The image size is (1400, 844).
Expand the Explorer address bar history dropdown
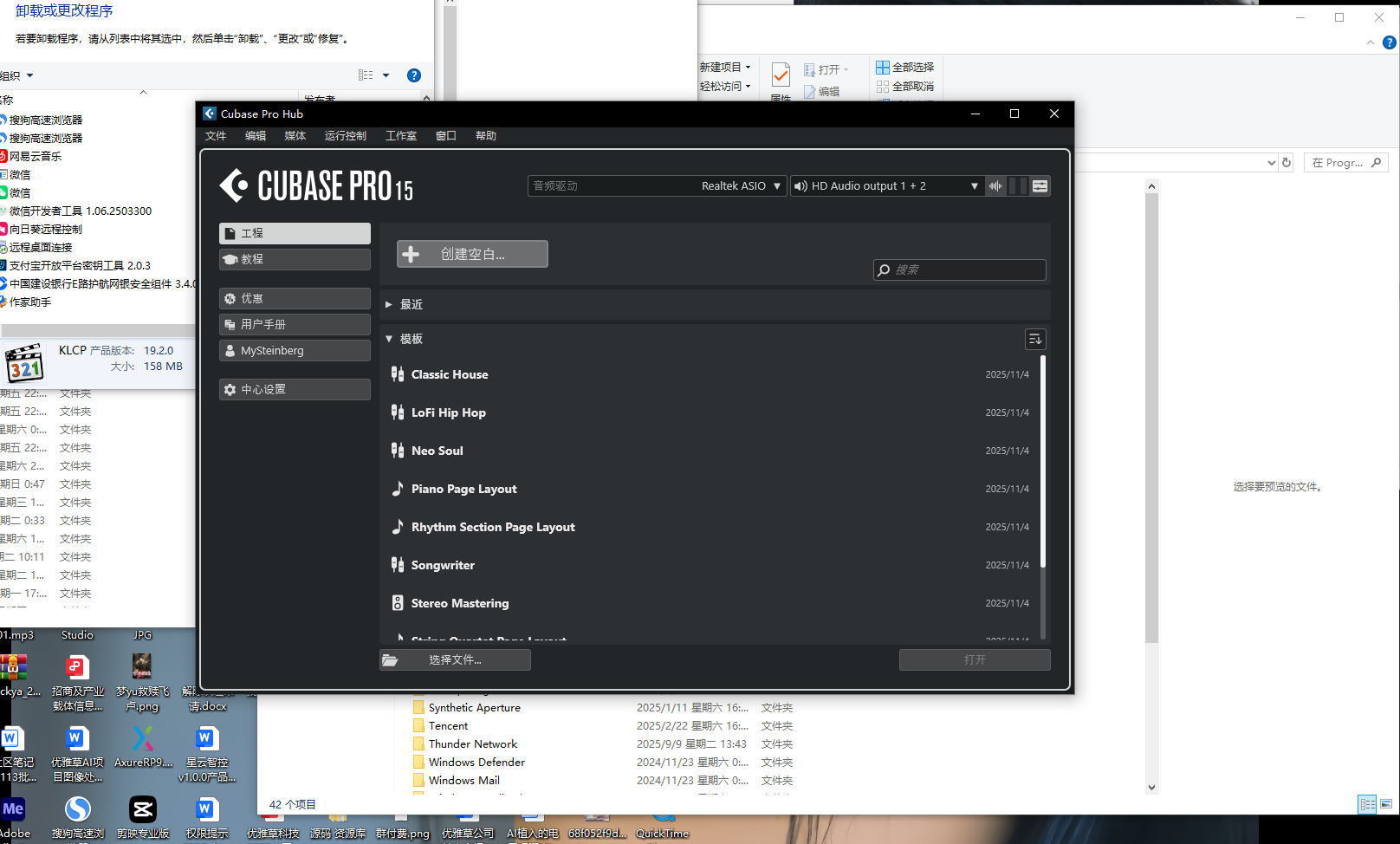pyautogui.click(x=1271, y=163)
